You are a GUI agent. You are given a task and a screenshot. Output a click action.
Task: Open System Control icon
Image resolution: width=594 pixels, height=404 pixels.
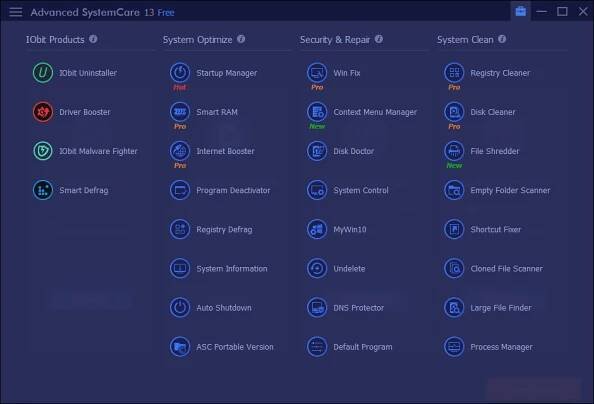tap(317, 190)
